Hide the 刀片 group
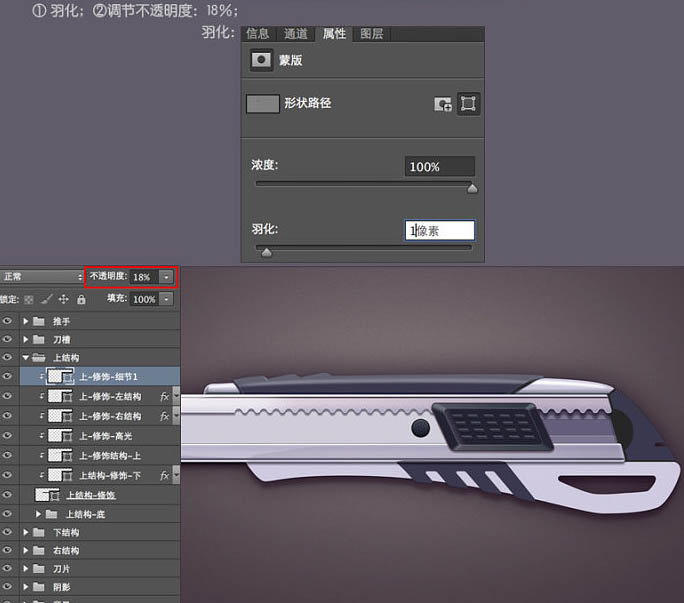Screen dimensions: 684x603 (7, 568)
